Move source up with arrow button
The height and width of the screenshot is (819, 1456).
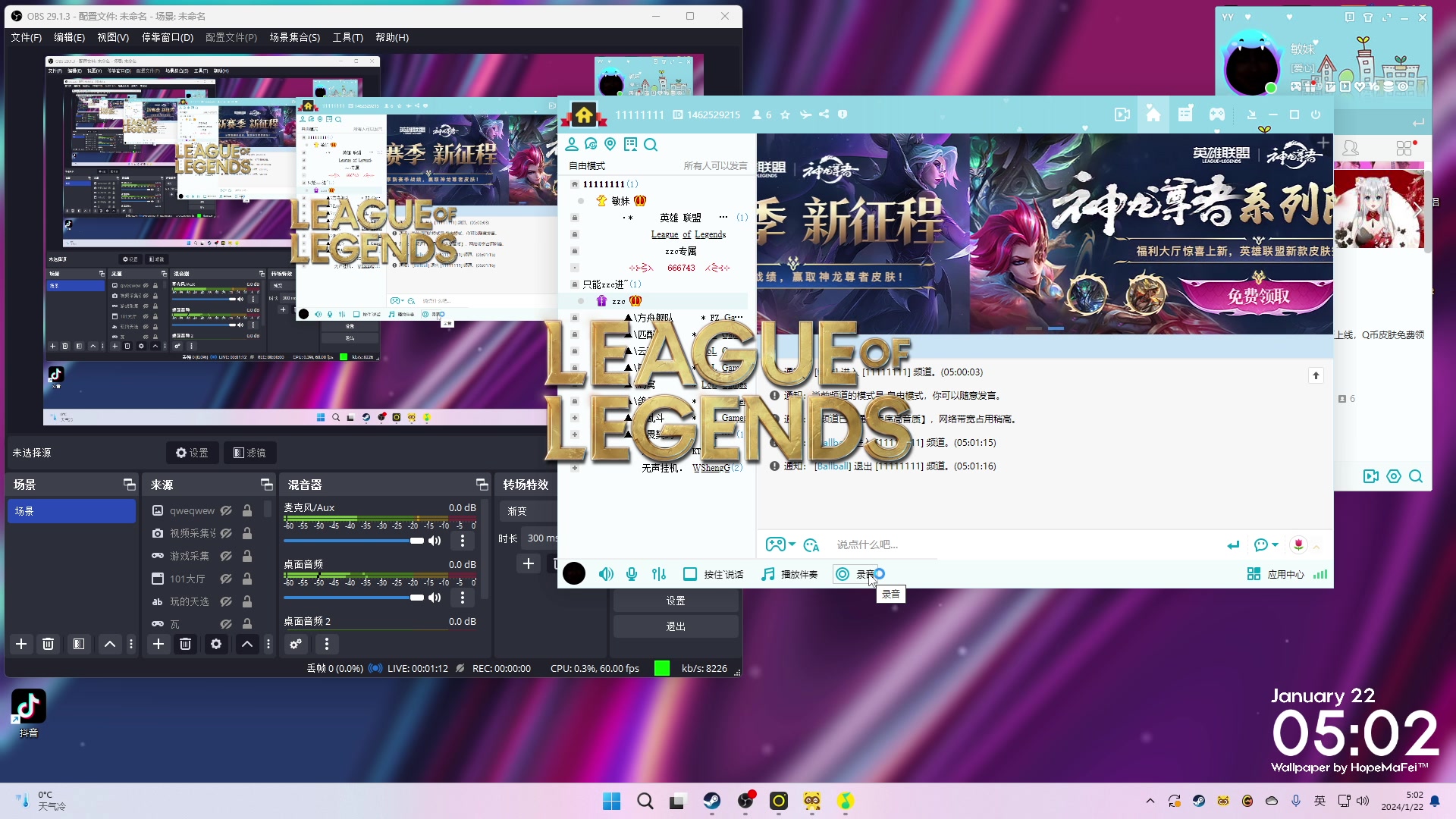tap(247, 644)
